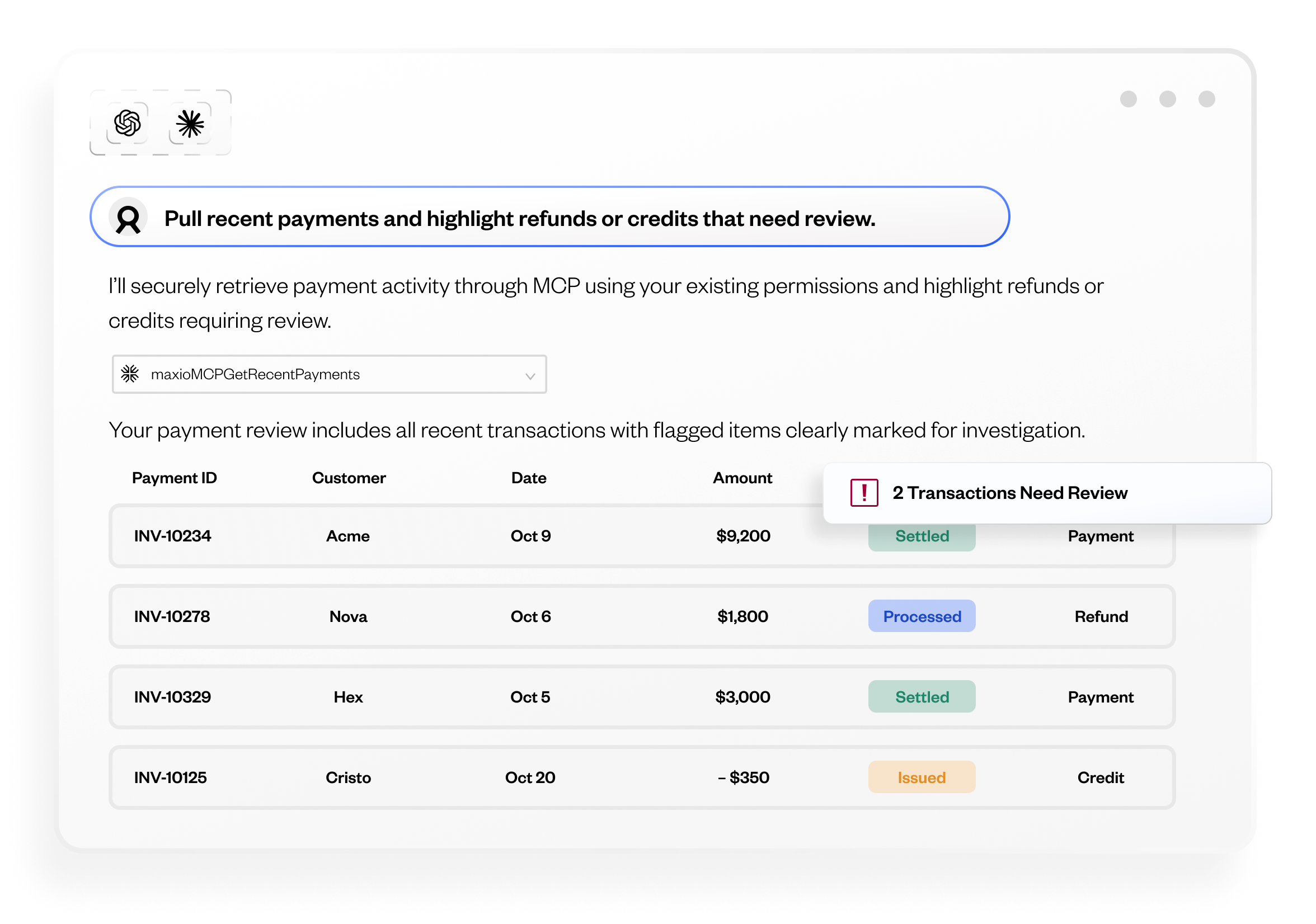Click the INV-10125 payment ID
The width and height of the screenshot is (1316, 924).
pos(170,777)
